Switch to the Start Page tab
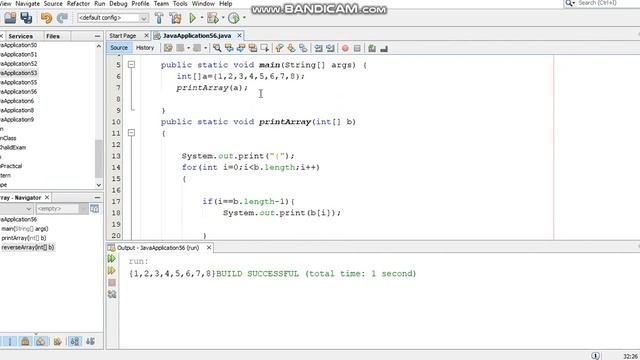This screenshot has width=640, height=360. pyautogui.click(x=122, y=36)
